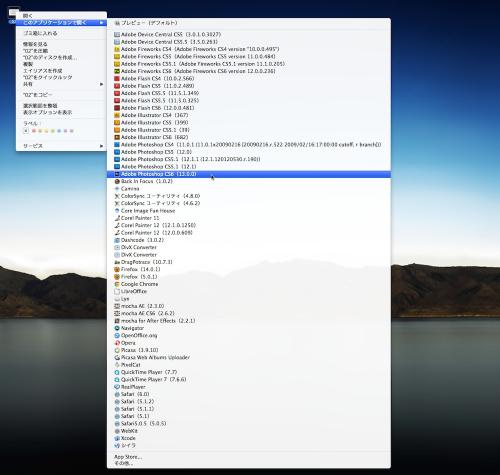Choose その他... at the menu bottom
This screenshot has height=475, width=500.
pos(249,463)
